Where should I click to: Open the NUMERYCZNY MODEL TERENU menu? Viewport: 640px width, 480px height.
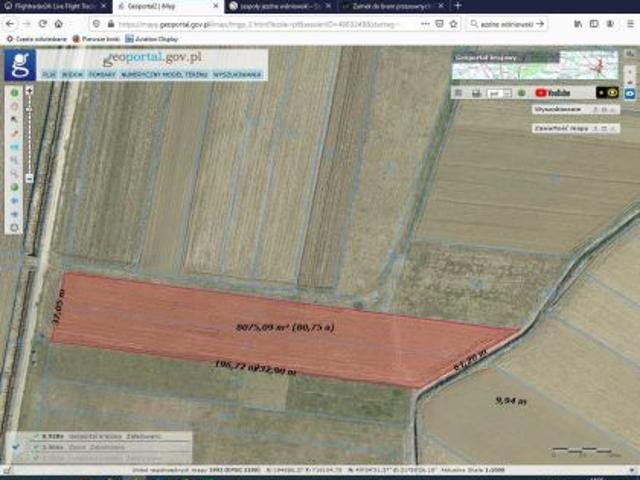click(x=164, y=75)
